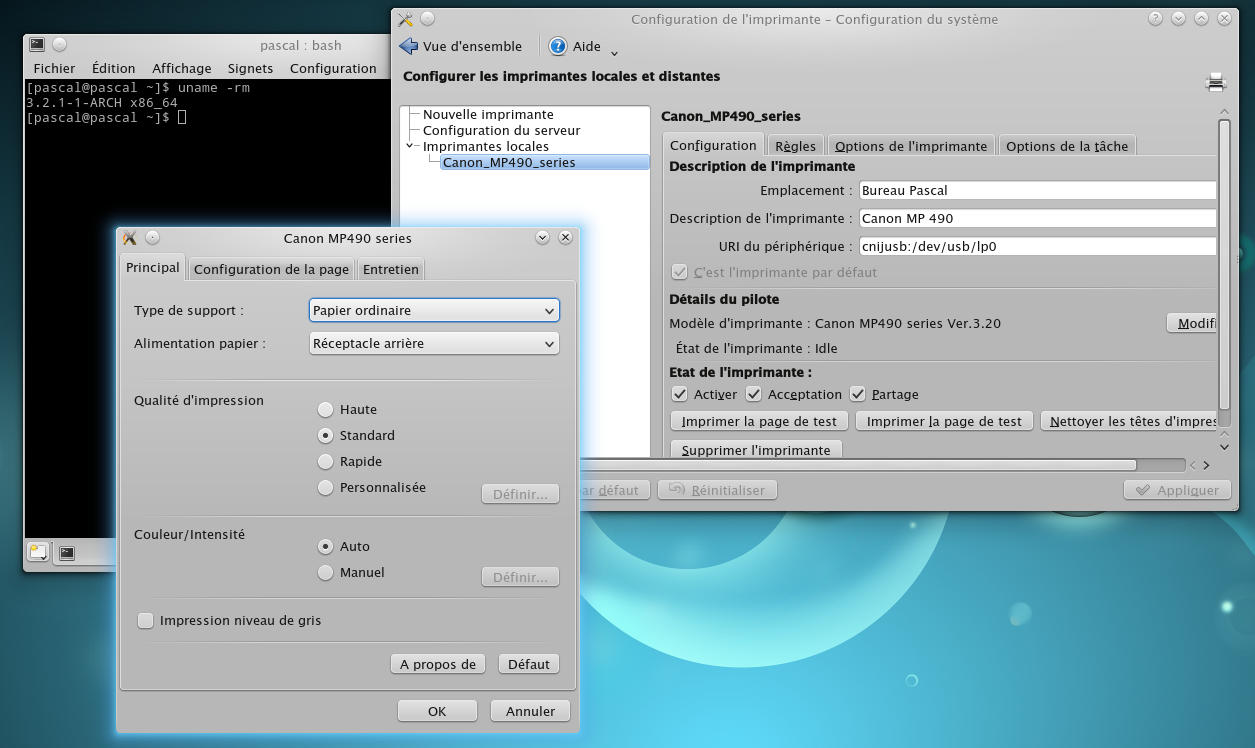The height and width of the screenshot is (748, 1255).
Task: Open the Alimentation papier dropdown
Action: 434,343
